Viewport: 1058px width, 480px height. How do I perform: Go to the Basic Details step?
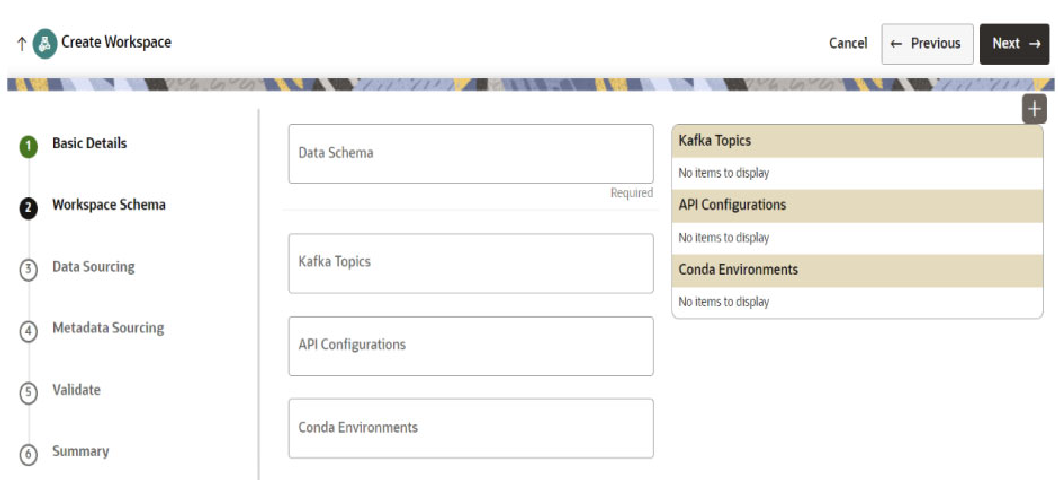[x=89, y=143]
